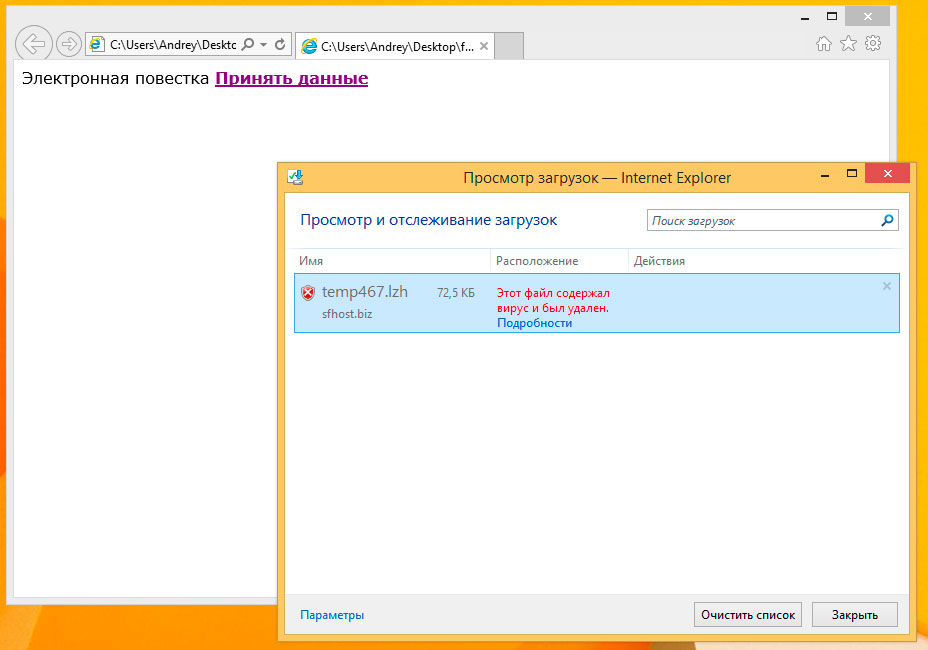Open the address bar dropdown arrow
The height and width of the screenshot is (650, 928).
coord(263,45)
